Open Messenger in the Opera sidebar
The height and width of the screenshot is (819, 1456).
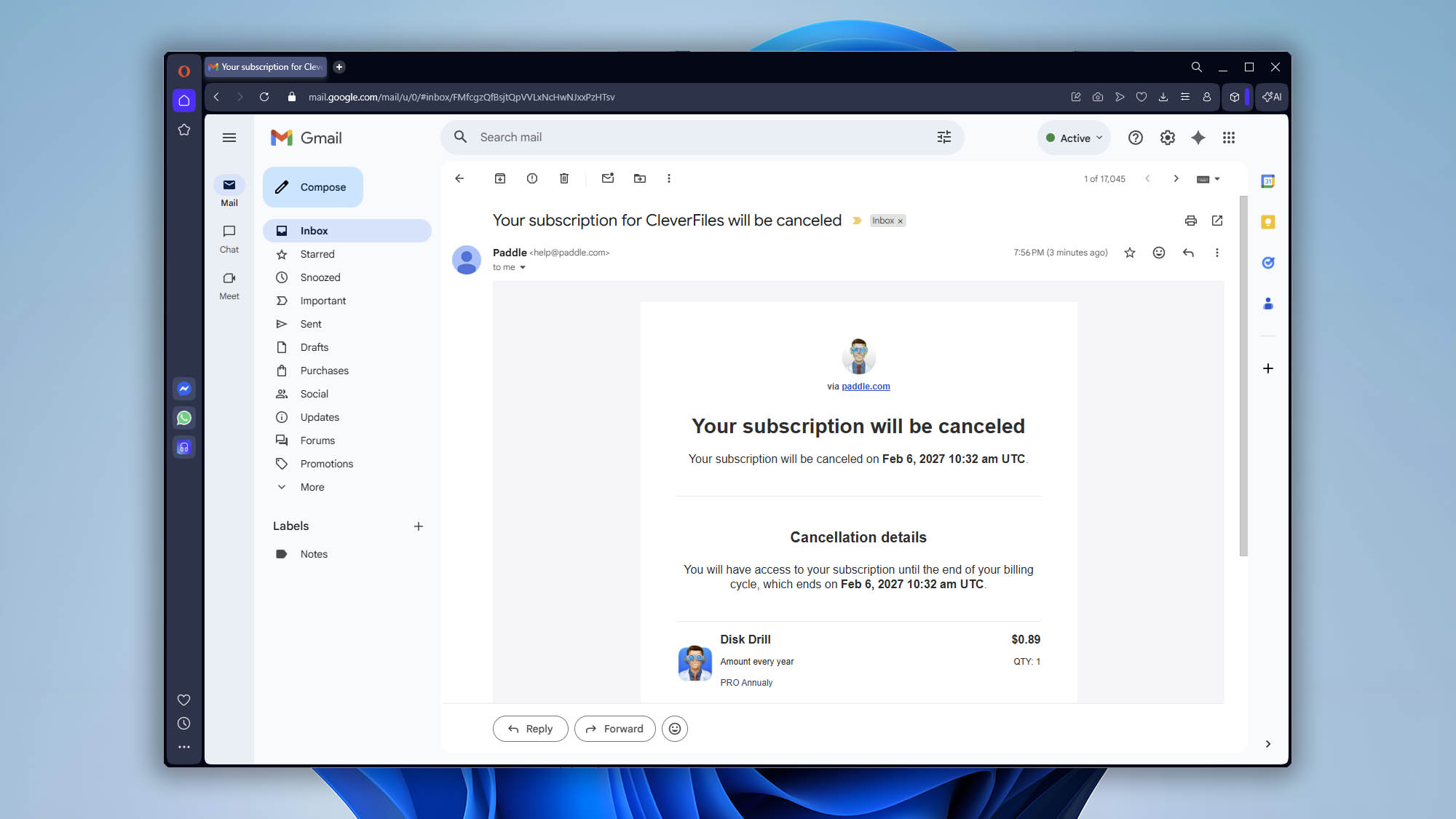pyautogui.click(x=184, y=389)
